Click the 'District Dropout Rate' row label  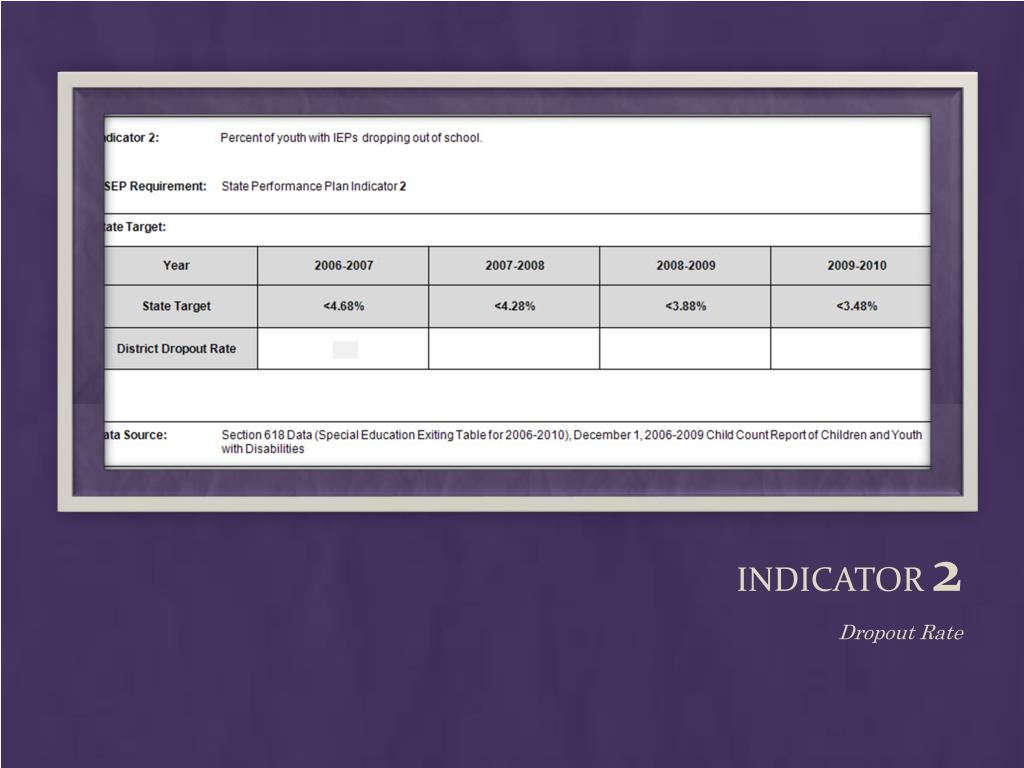pyautogui.click(x=180, y=349)
